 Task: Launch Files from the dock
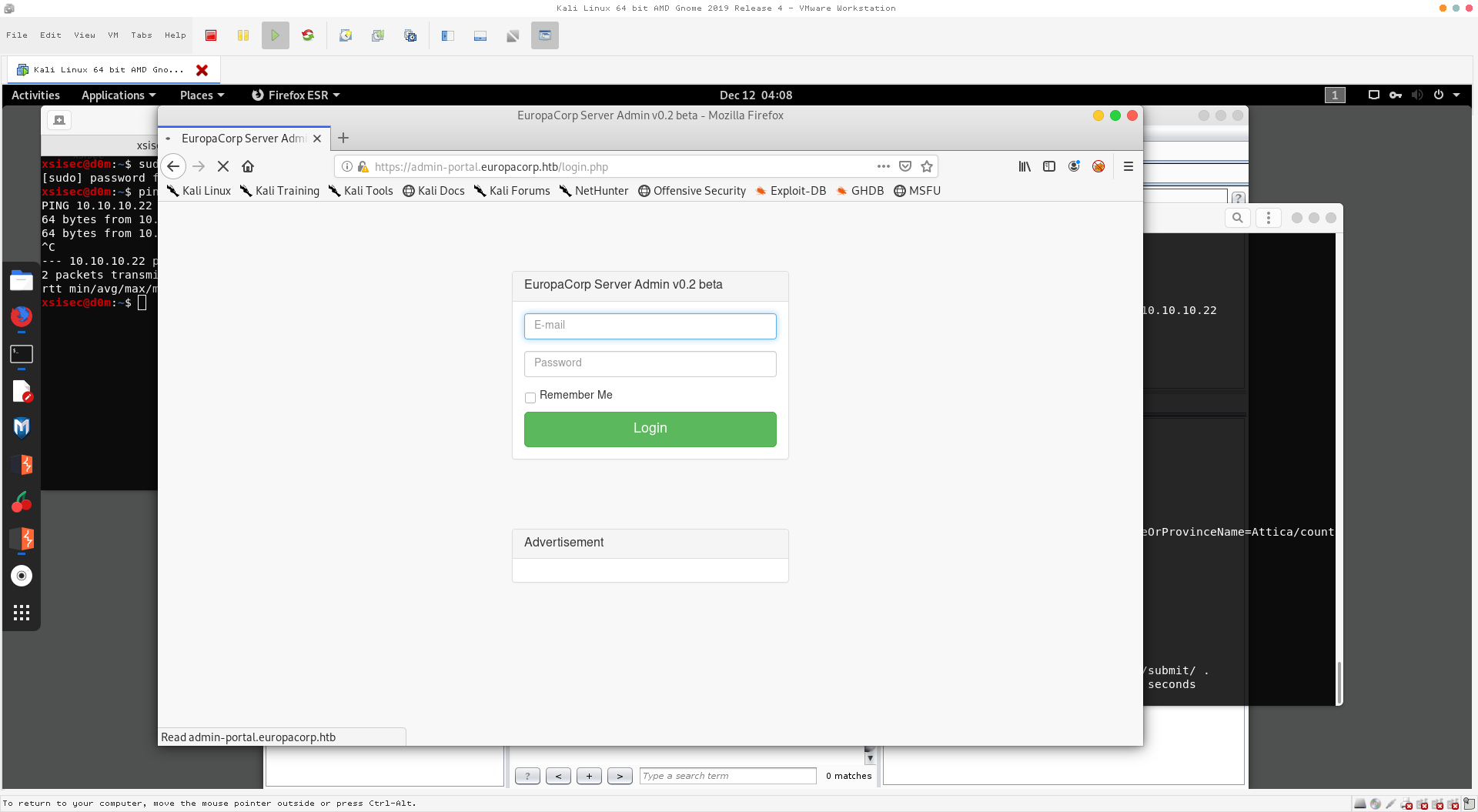coord(22,281)
